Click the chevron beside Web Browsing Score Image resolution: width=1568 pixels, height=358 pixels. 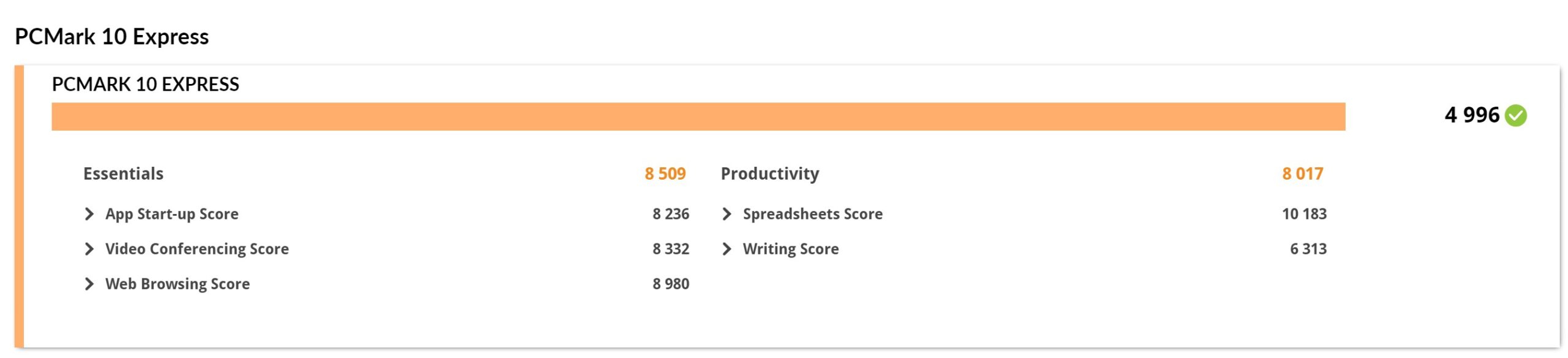click(x=89, y=284)
